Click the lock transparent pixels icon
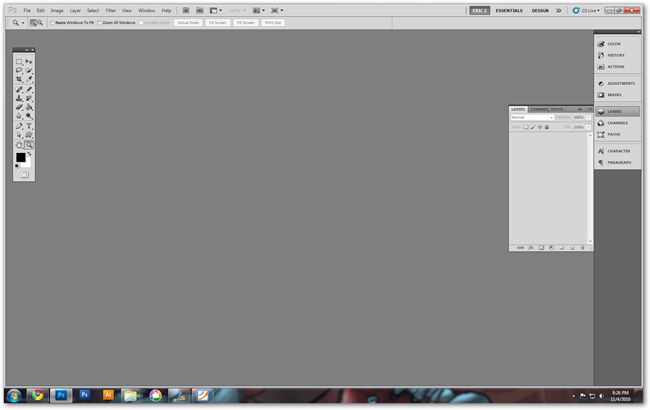This screenshot has width=650, height=410. click(x=526, y=127)
